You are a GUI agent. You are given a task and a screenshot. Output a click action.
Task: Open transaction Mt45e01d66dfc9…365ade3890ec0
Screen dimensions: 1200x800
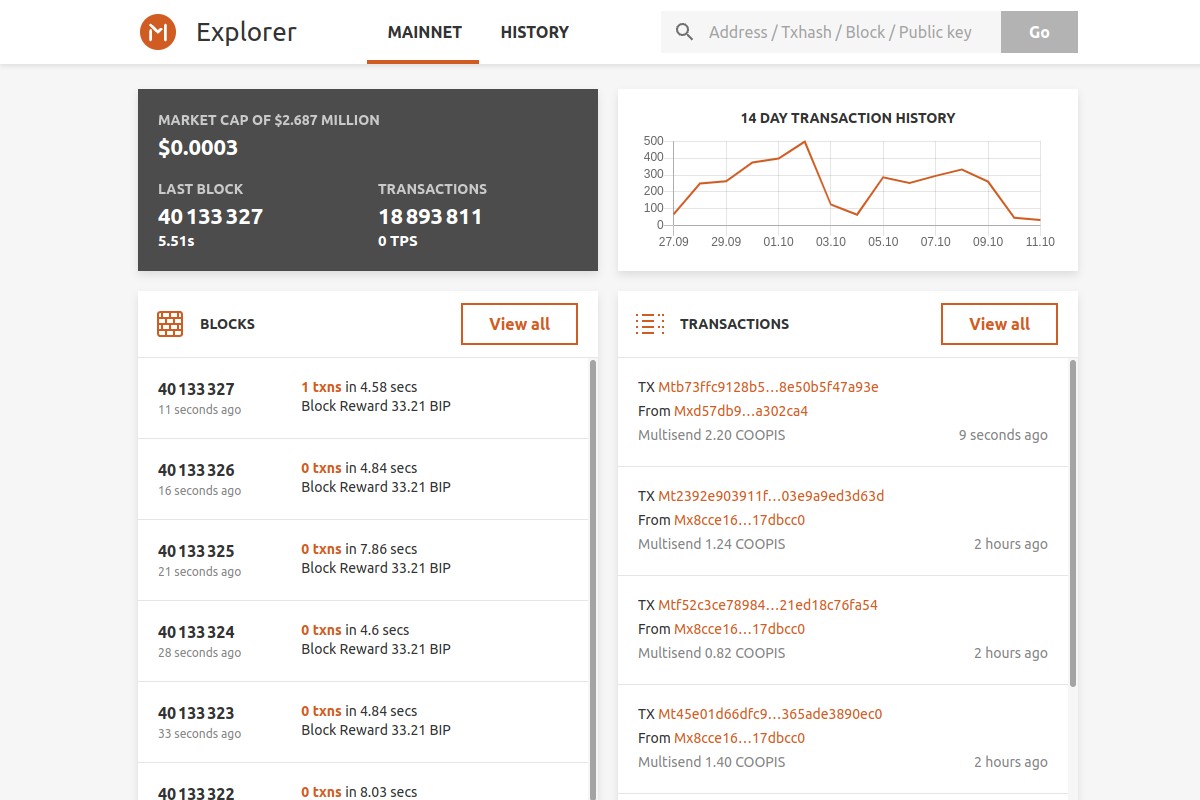770,714
